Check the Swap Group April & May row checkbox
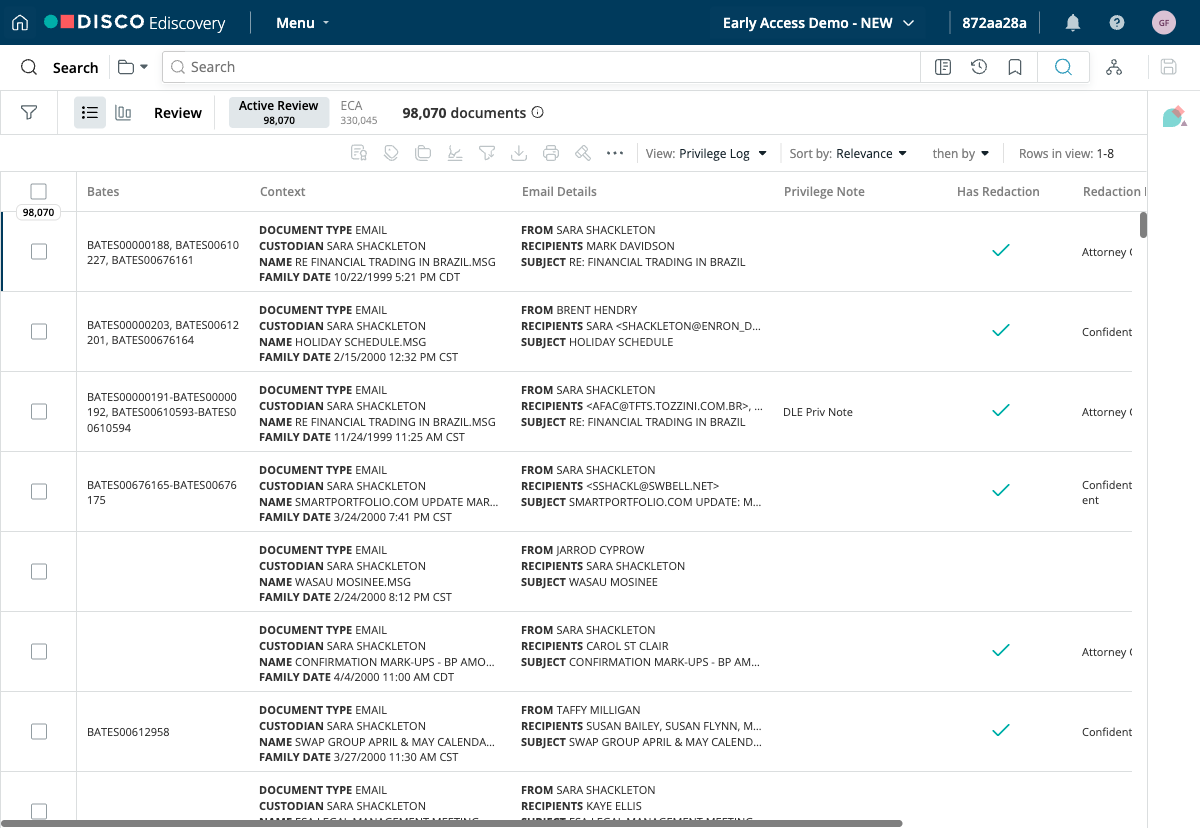 [x=38, y=732]
